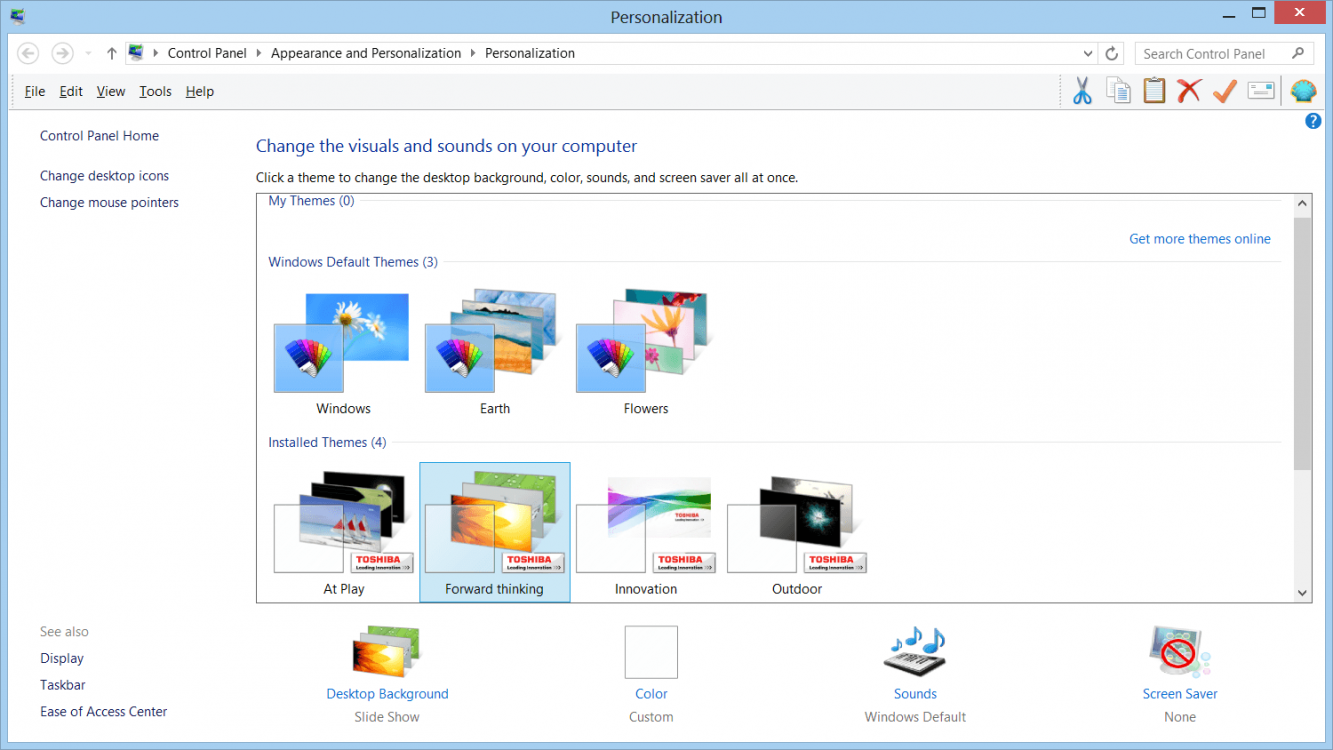Expand chevron after Appearance and Personalization breadcrumb
The image size is (1333, 750).
473,53
